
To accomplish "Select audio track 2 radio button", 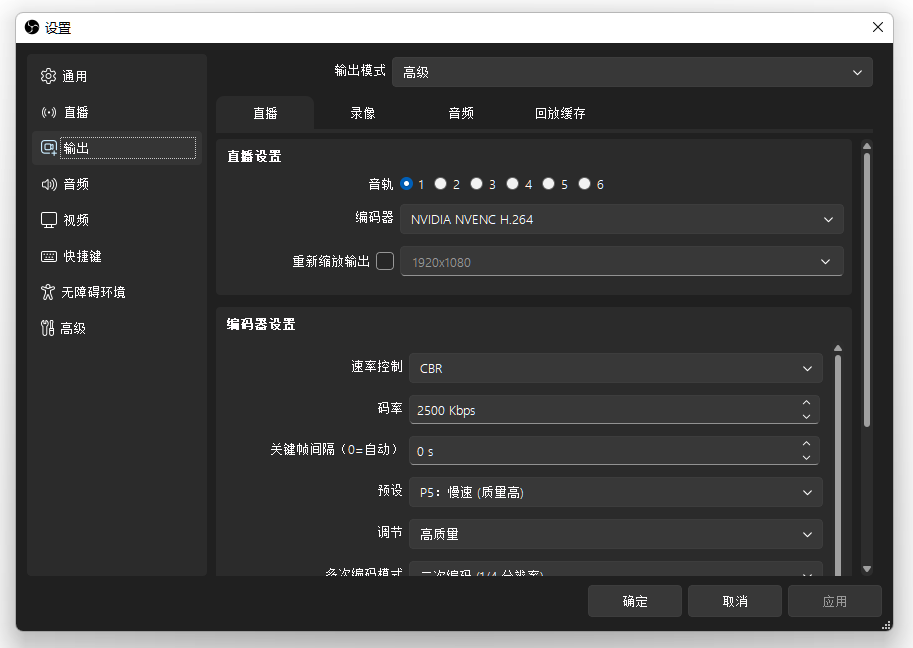I will click(x=441, y=184).
